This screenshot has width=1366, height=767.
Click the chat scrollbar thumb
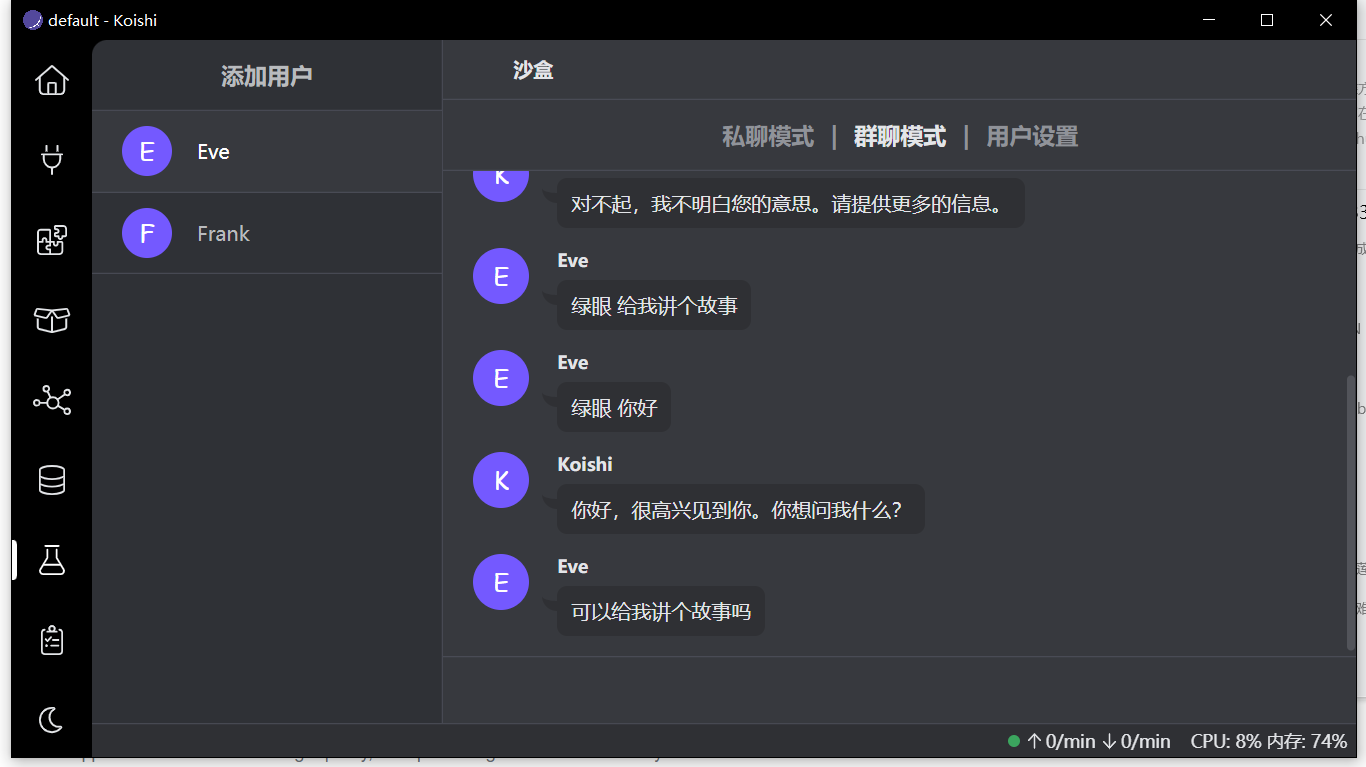[1351, 512]
